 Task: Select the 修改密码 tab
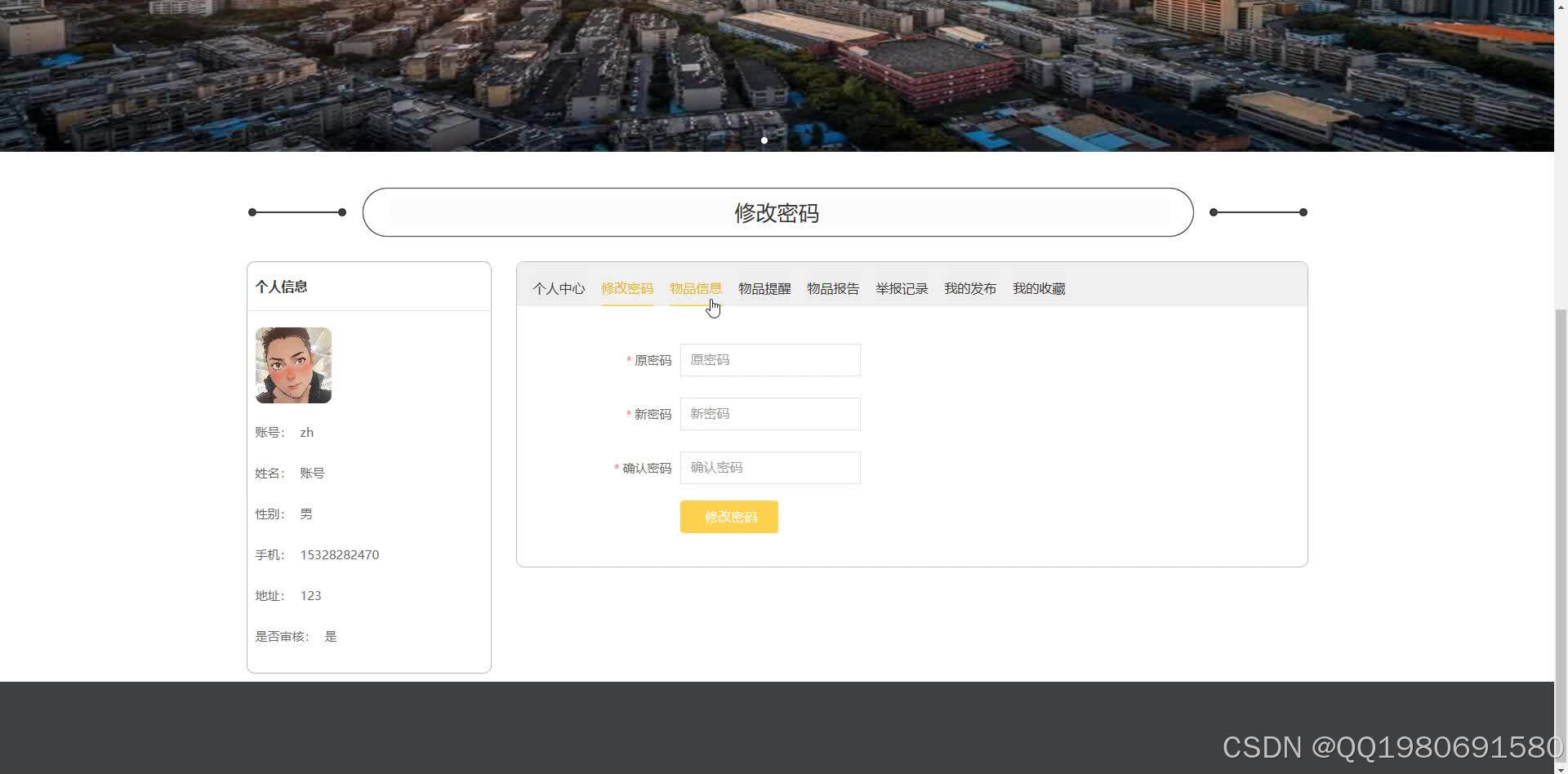[627, 287]
